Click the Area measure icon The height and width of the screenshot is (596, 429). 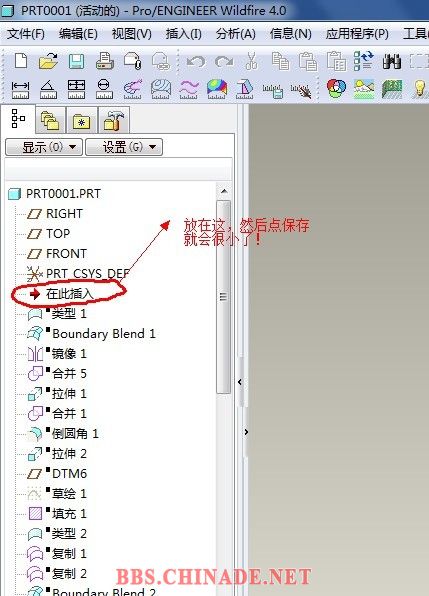click(76, 90)
